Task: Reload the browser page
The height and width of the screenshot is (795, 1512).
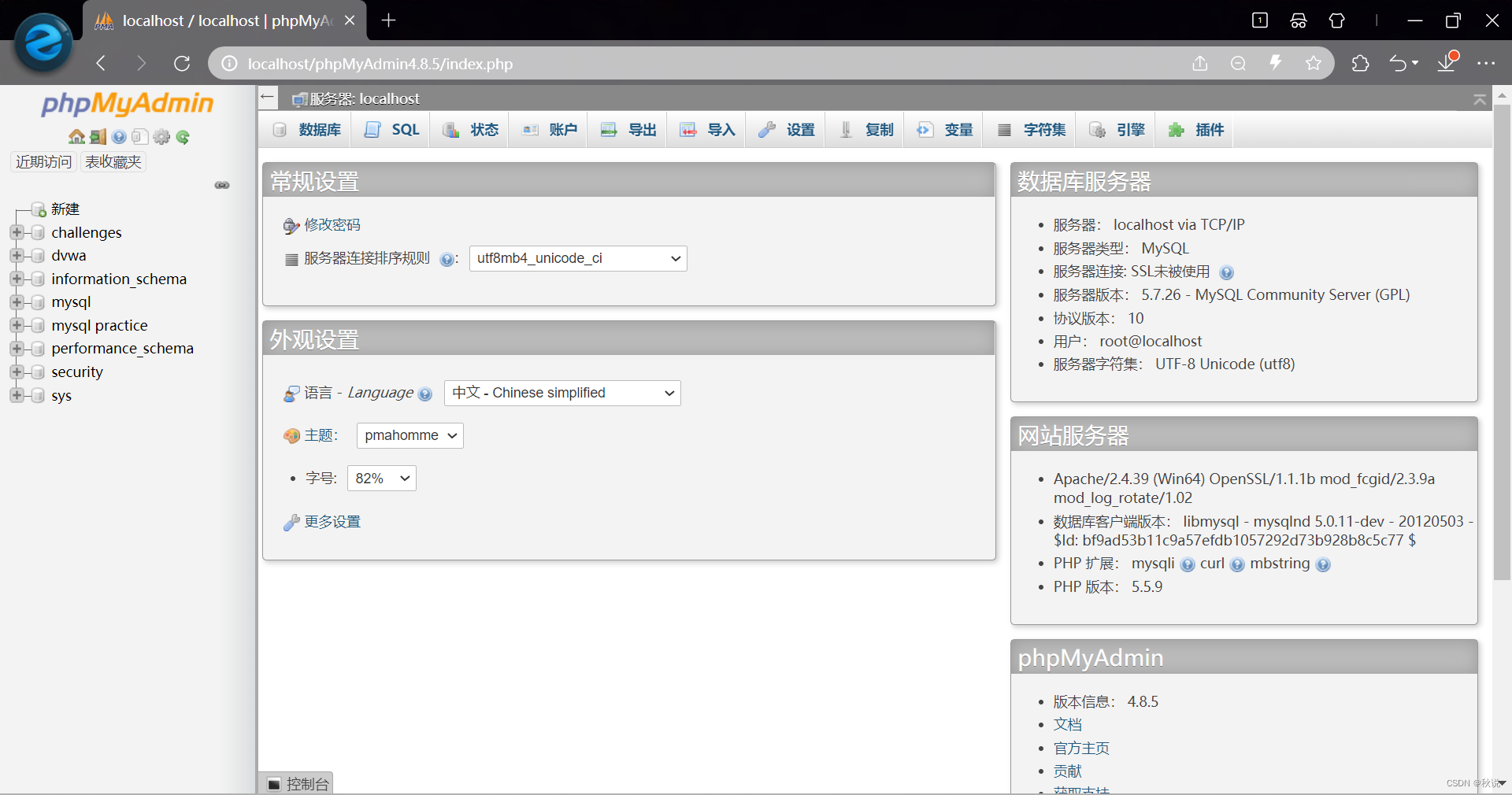Action: point(182,63)
